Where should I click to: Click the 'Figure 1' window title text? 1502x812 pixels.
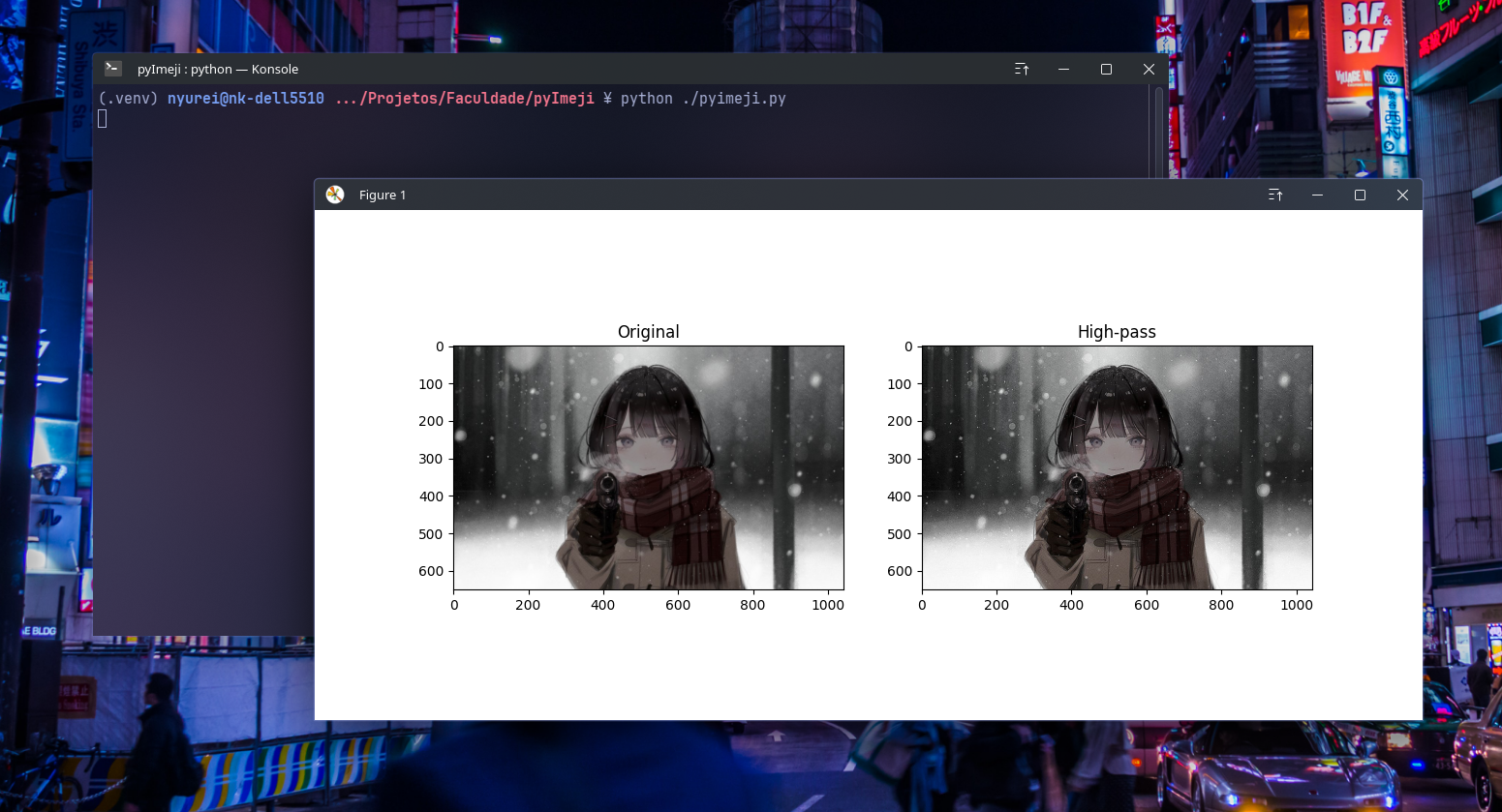tap(383, 195)
